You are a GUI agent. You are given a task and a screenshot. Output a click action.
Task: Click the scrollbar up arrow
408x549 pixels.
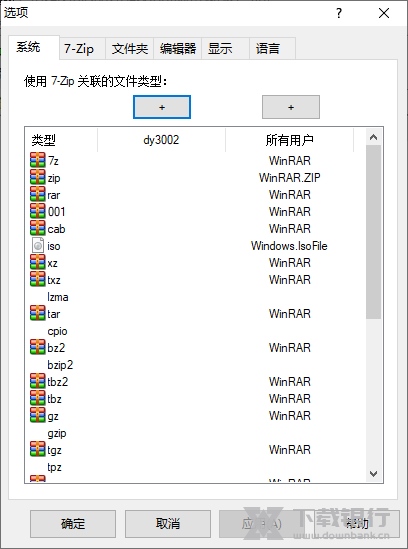(x=373, y=137)
